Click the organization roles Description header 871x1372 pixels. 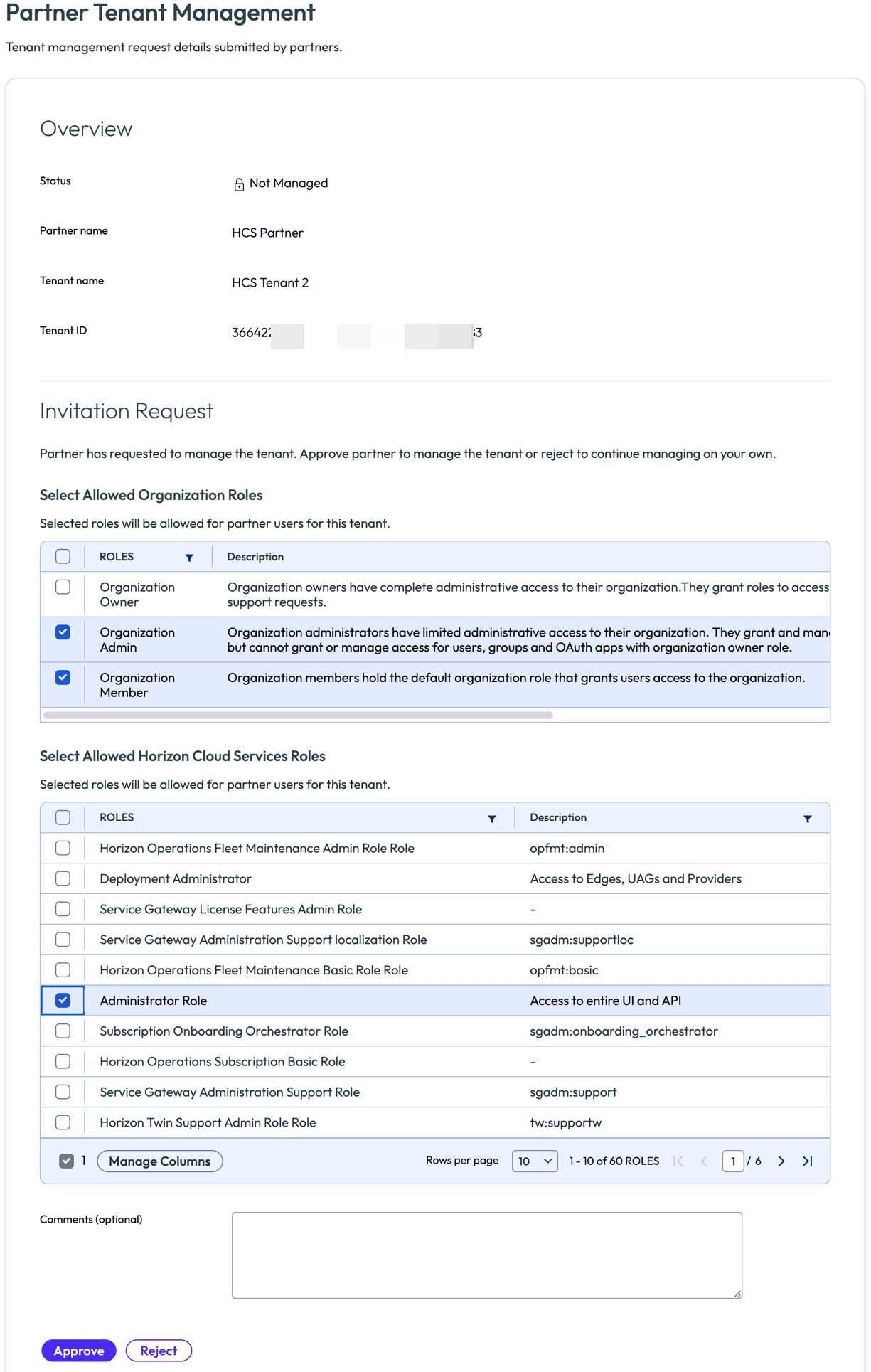(x=255, y=557)
